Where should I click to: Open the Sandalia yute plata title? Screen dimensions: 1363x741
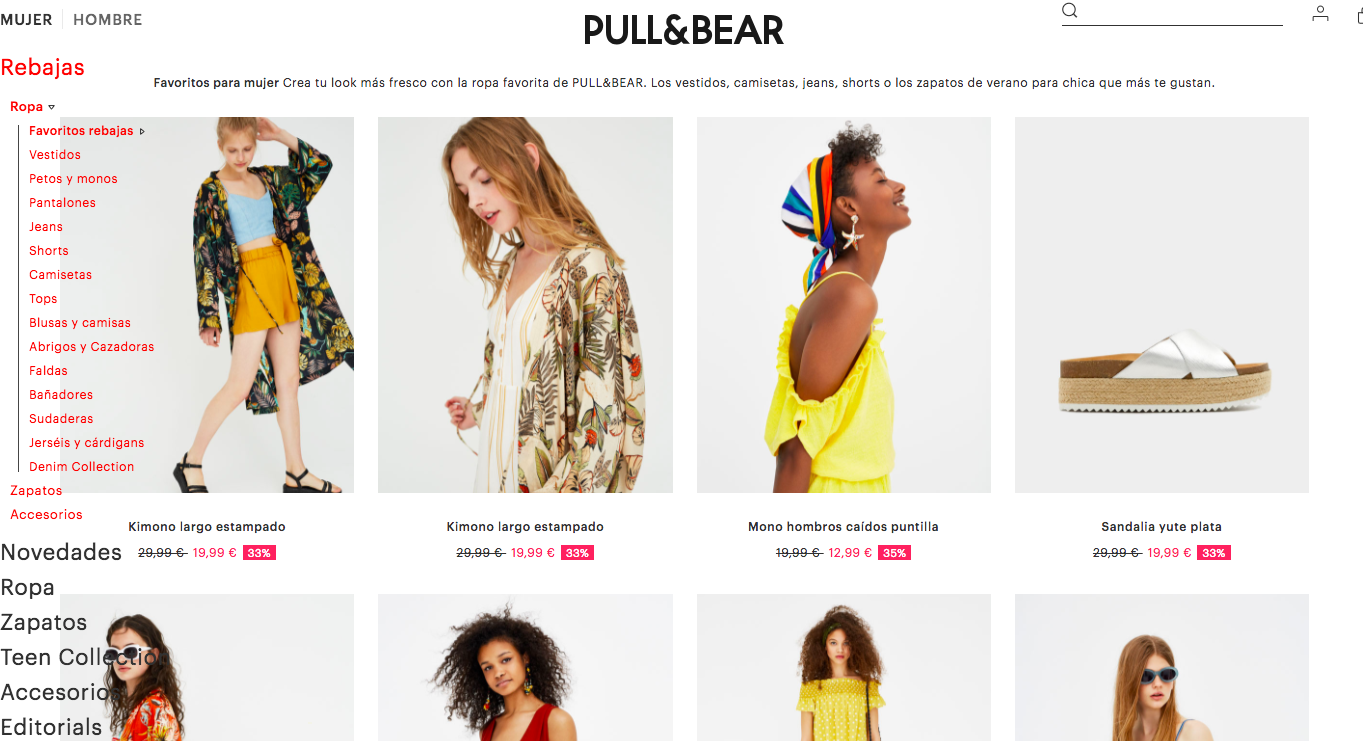(x=1162, y=527)
